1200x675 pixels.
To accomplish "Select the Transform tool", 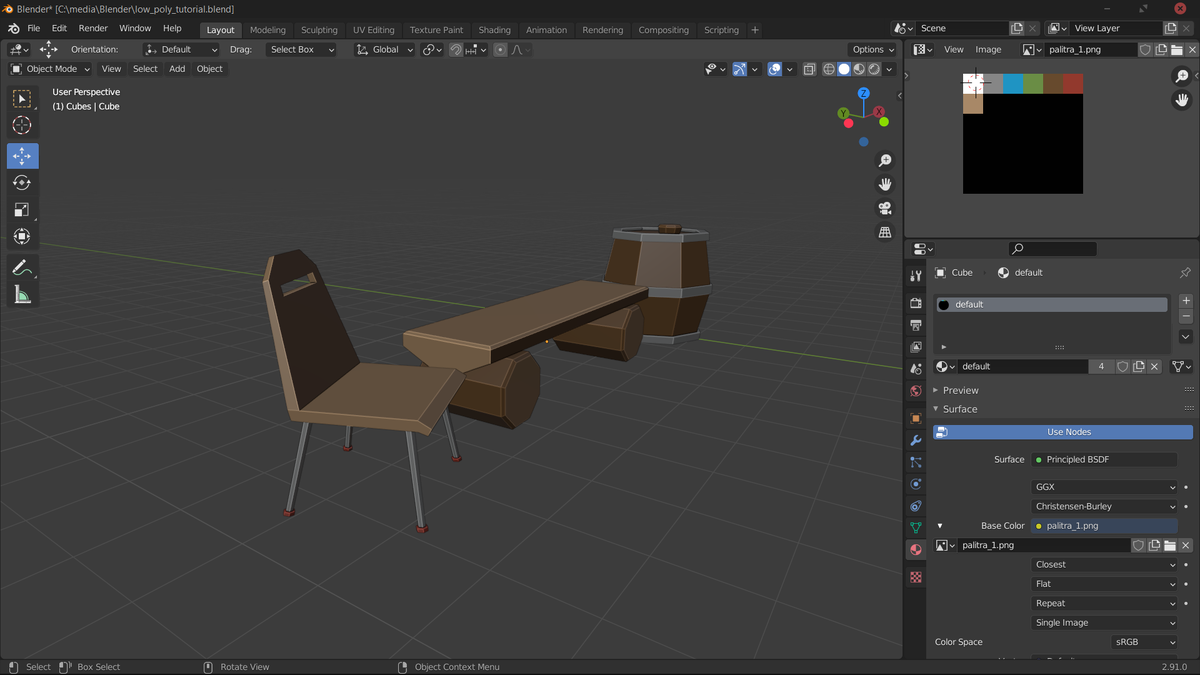I will pyautogui.click(x=22, y=237).
